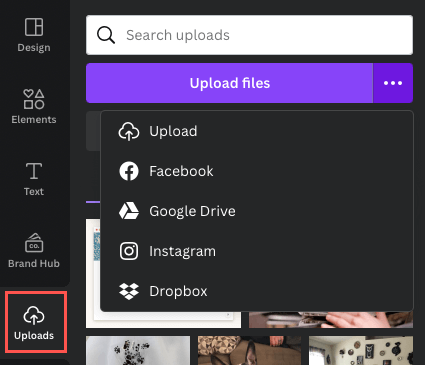Focus the Search uploads field

click(x=249, y=35)
